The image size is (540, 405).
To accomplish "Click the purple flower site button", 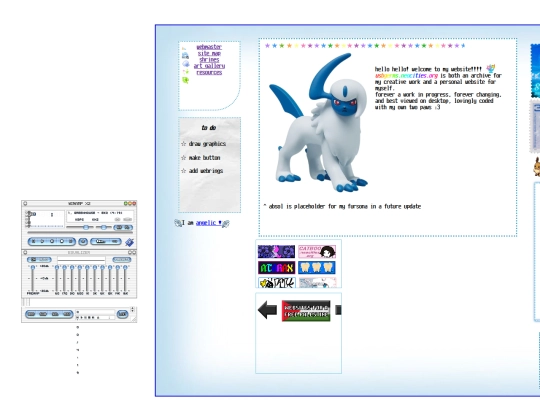I will tap(276, 251).
